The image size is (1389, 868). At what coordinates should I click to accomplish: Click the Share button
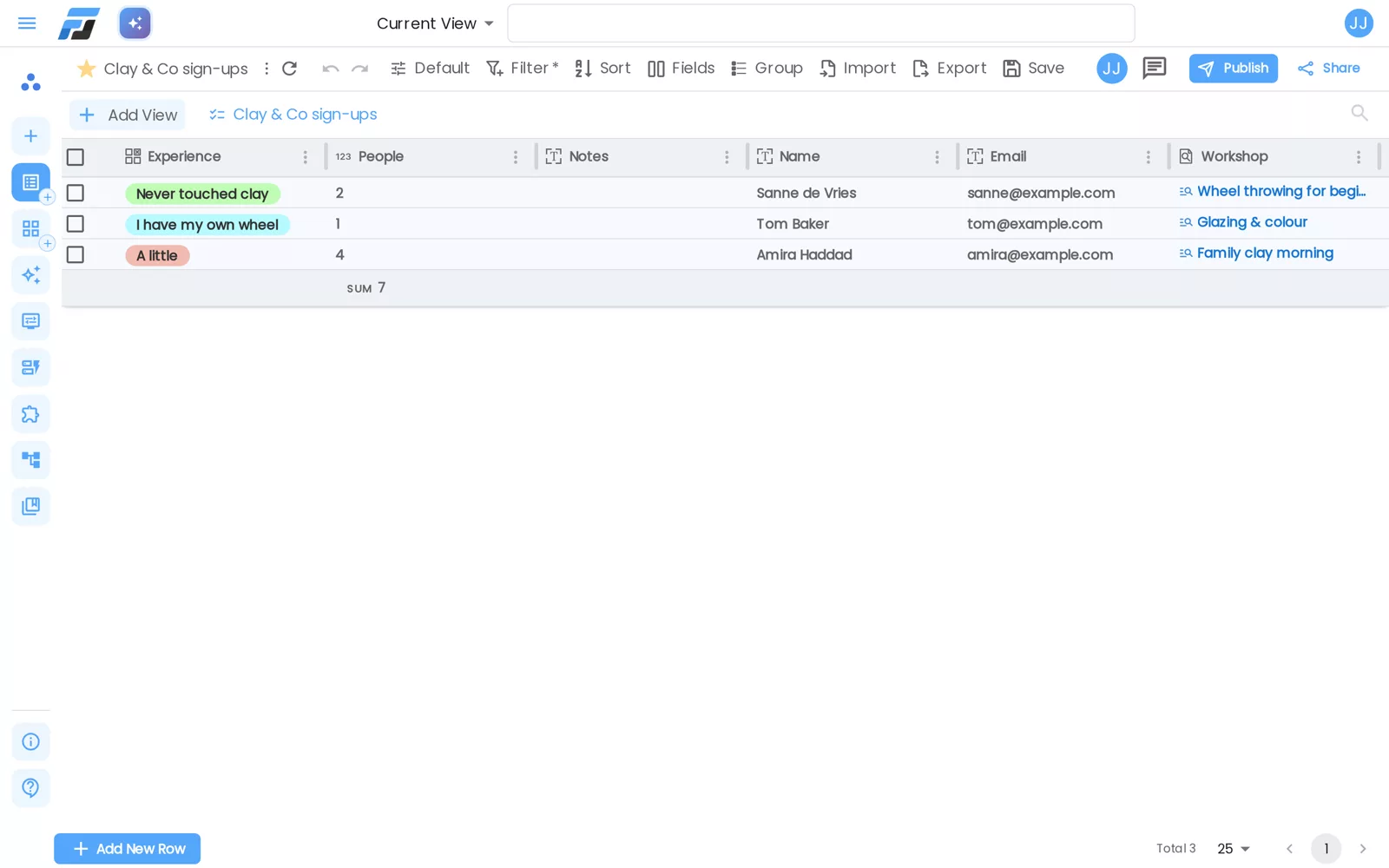click(1329, 69)
